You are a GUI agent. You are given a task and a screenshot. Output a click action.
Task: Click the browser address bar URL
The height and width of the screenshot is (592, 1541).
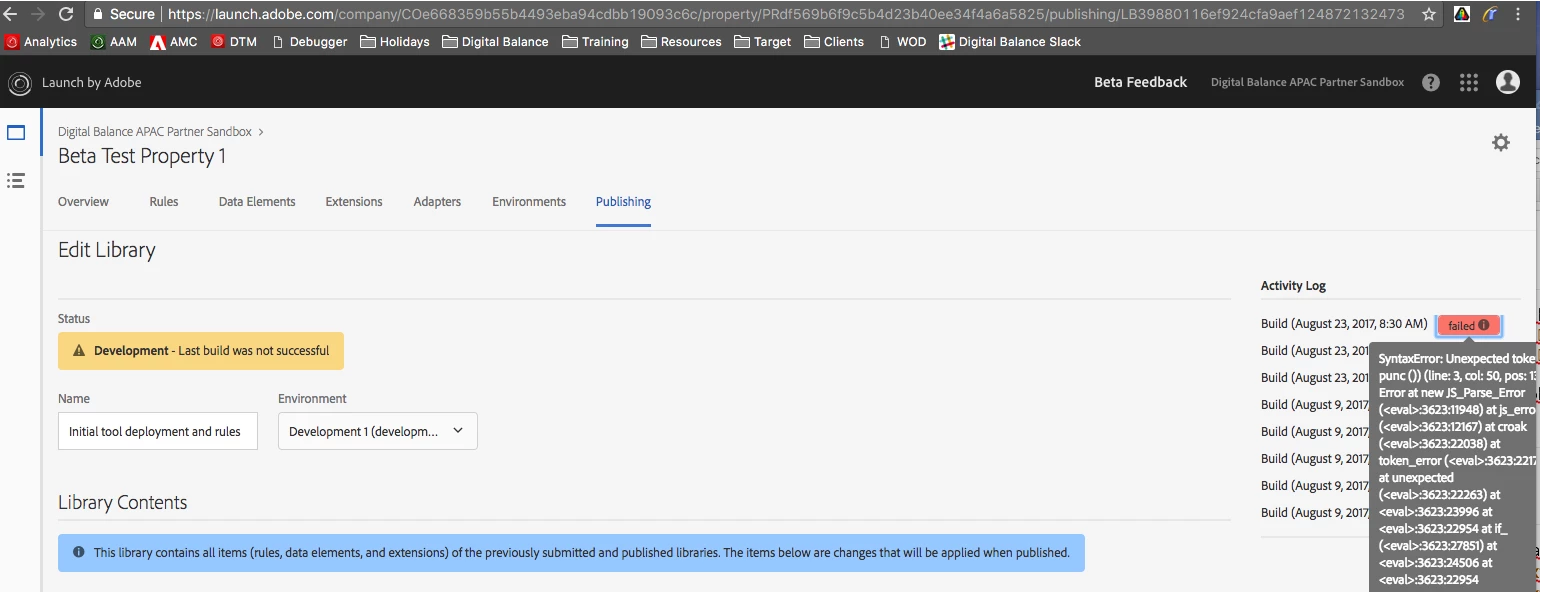pyautogui.click(x=785, y=14)
